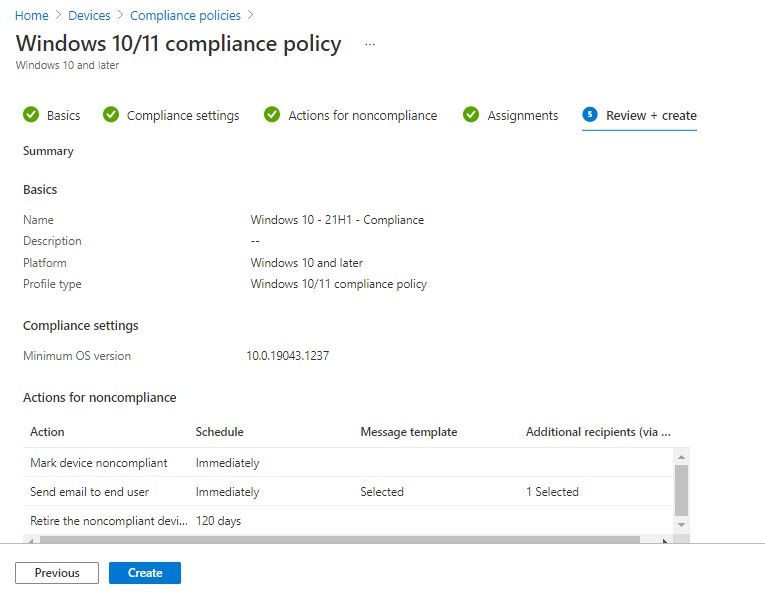Click the '1 Selected' recipients cell
This screenshot has width=765, height=592.
[x=552, y=491]
